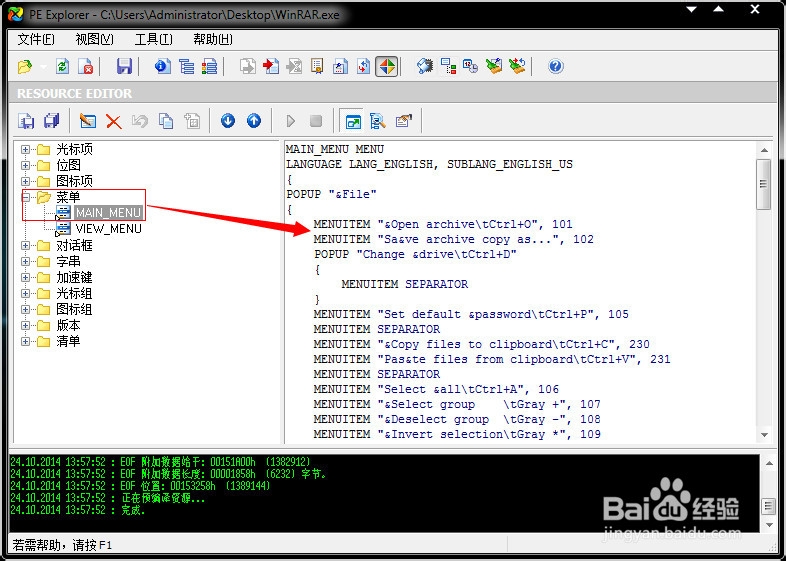
Task: Expand the 版本 folder node
Action: tap(25, 325)
